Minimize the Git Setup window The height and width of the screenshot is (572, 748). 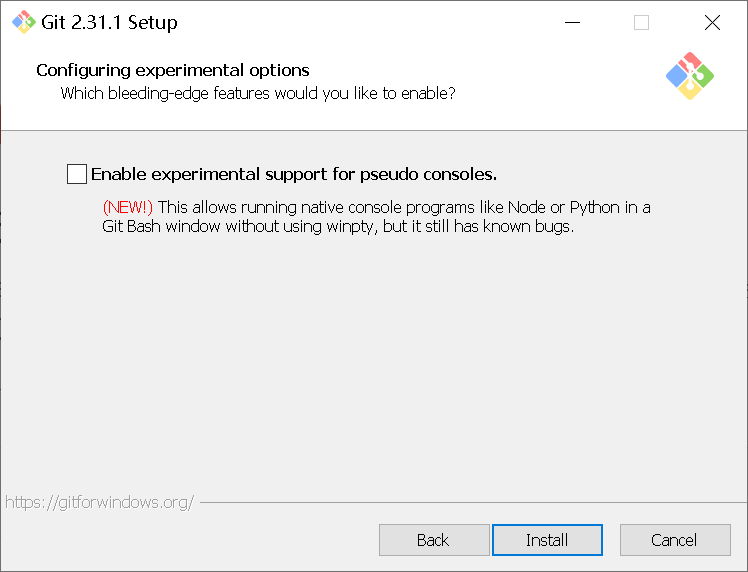point(572,22)
